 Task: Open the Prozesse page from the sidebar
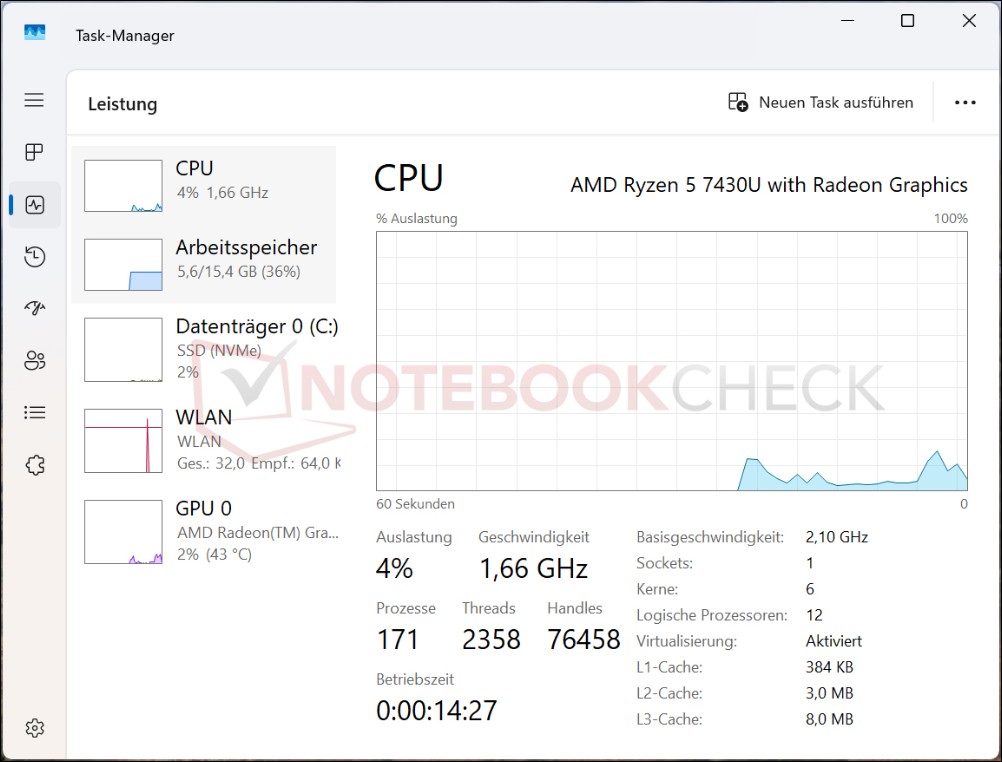tap(34, 152)
